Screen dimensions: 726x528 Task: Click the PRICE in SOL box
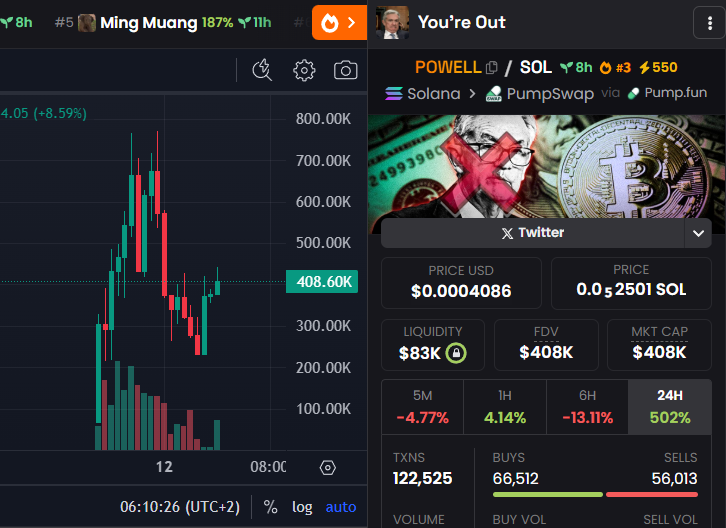(x=631, y=283)
